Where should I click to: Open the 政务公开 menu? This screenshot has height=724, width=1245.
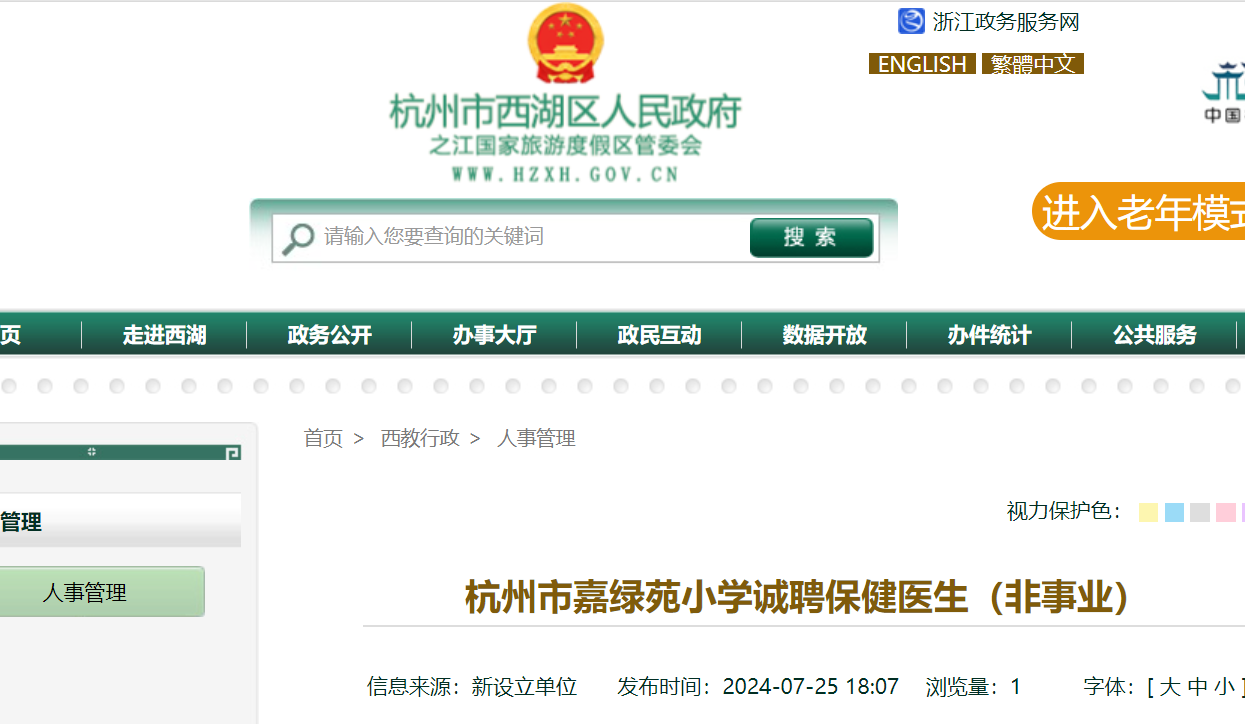coord(329,335)
